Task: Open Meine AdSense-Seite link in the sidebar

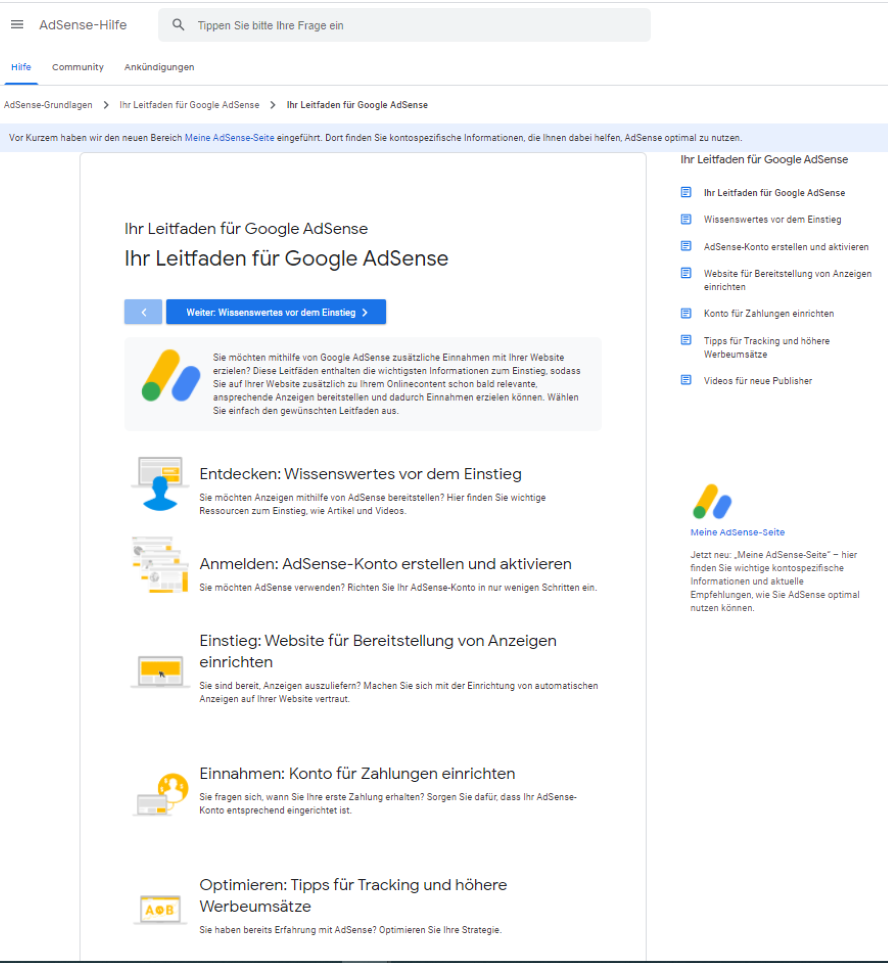Action: (738, 532)
